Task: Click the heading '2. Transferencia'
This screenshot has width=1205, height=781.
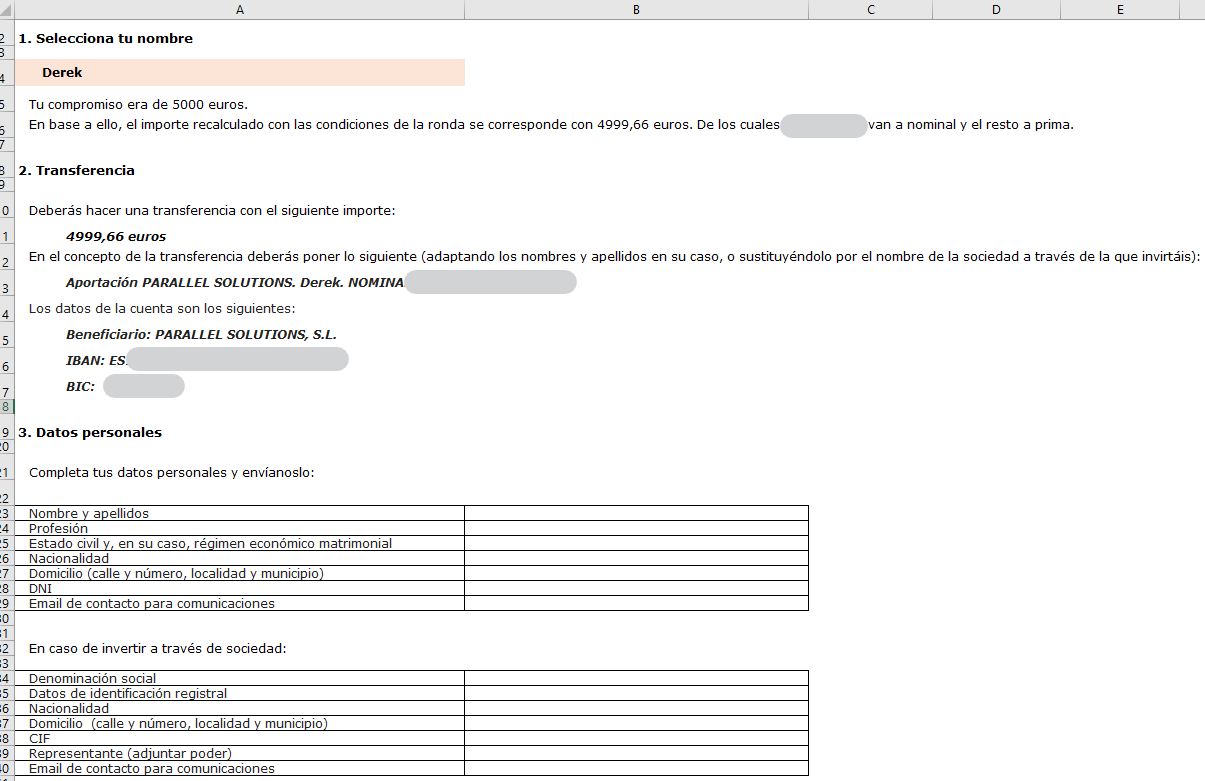Action: [77, 171]
